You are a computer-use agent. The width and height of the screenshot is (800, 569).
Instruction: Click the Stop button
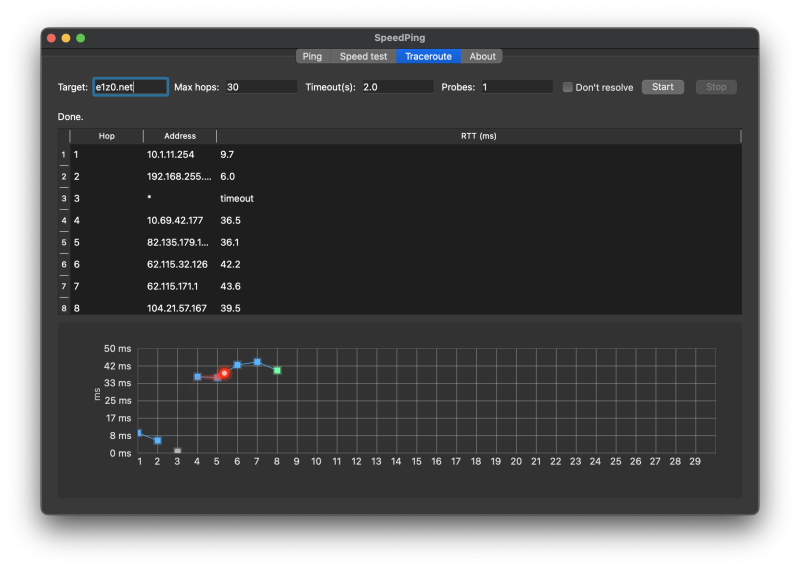pos(716,87)
